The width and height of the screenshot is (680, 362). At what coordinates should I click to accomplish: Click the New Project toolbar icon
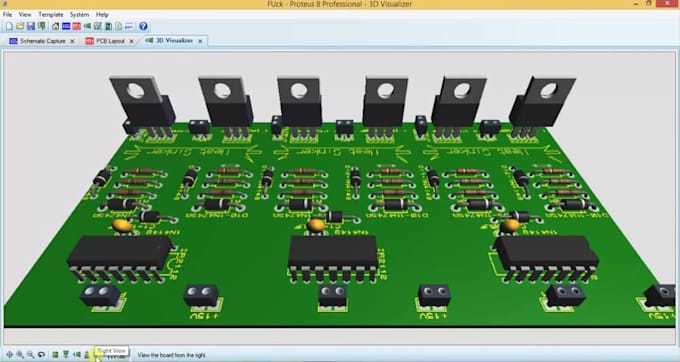point(9,26)
